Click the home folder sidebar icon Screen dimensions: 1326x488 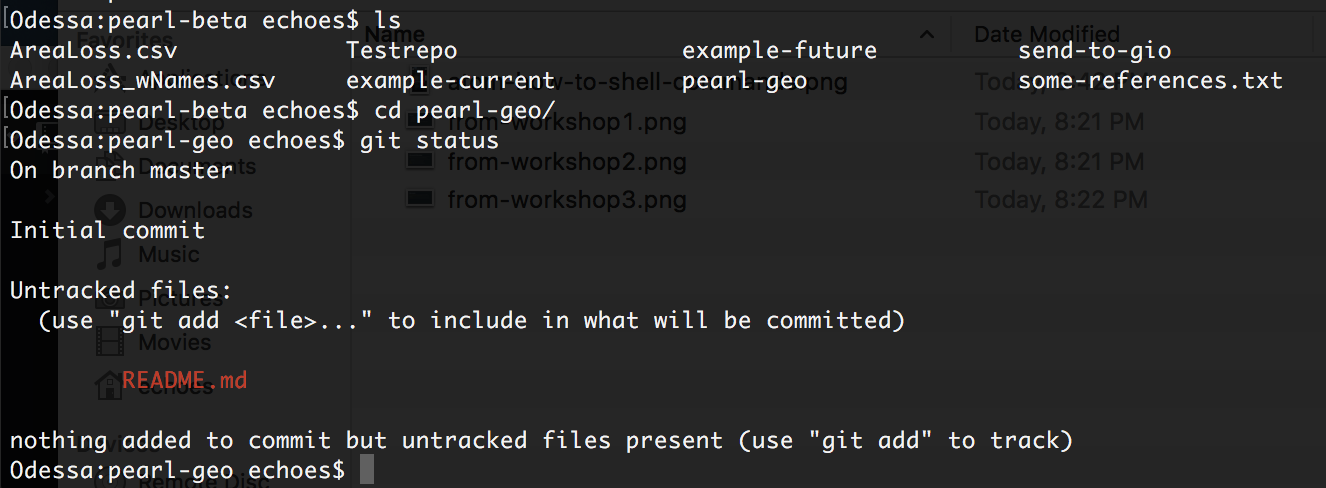pos(110,385)
